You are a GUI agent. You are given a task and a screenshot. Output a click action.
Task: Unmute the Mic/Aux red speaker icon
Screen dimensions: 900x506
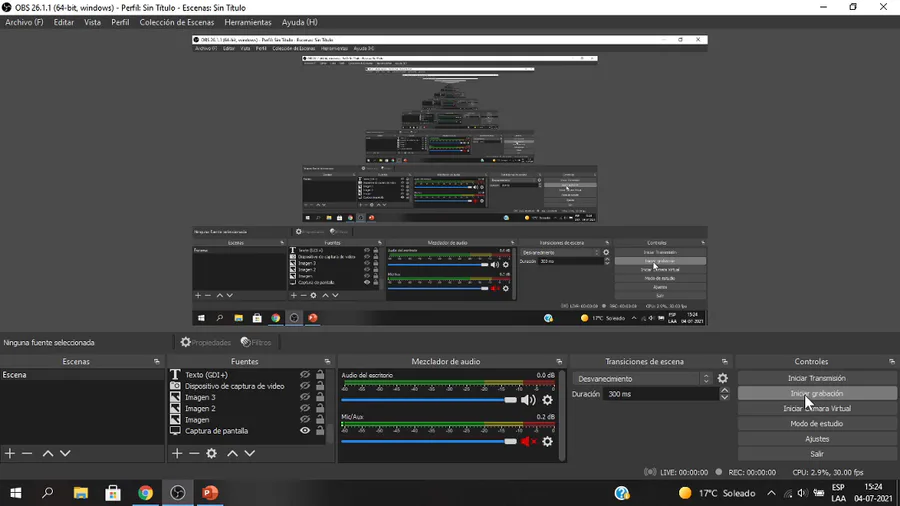(x=528, y=441)
